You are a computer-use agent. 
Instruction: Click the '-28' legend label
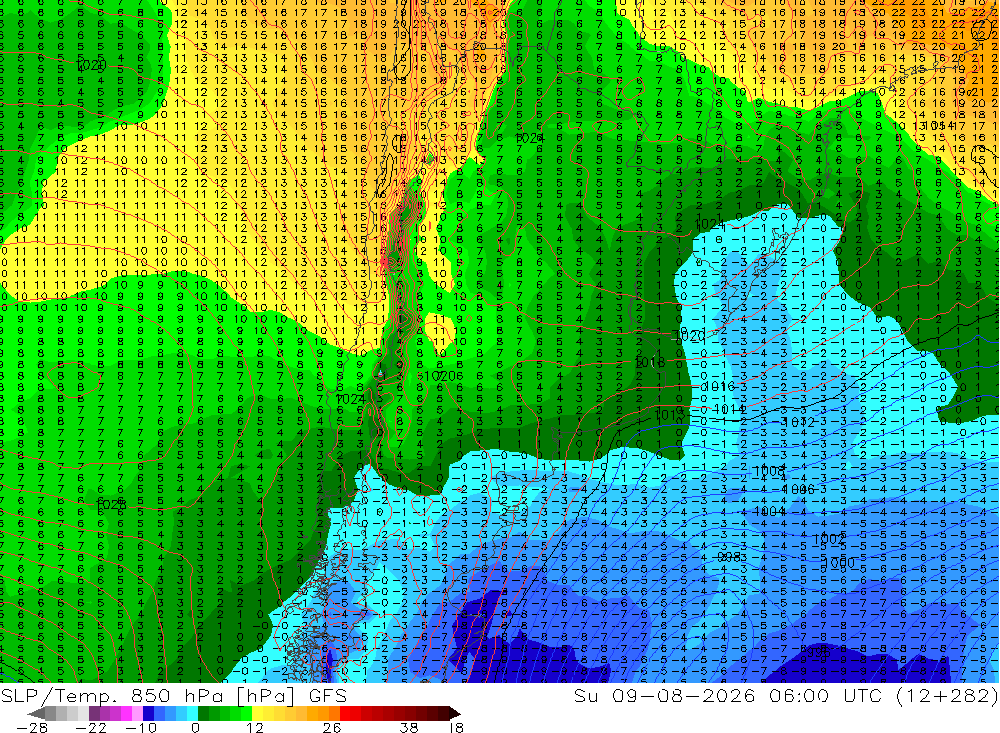click(x=32, y=727)
